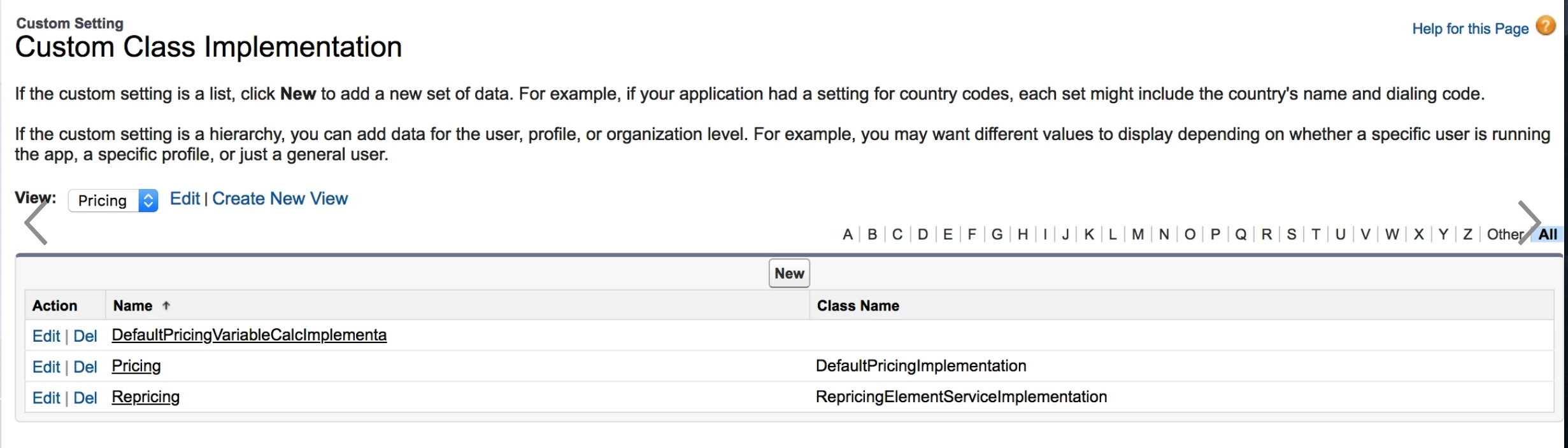Click Create New View link
This screenshot has width=1568, height=448.
click(x=280, y=199)
